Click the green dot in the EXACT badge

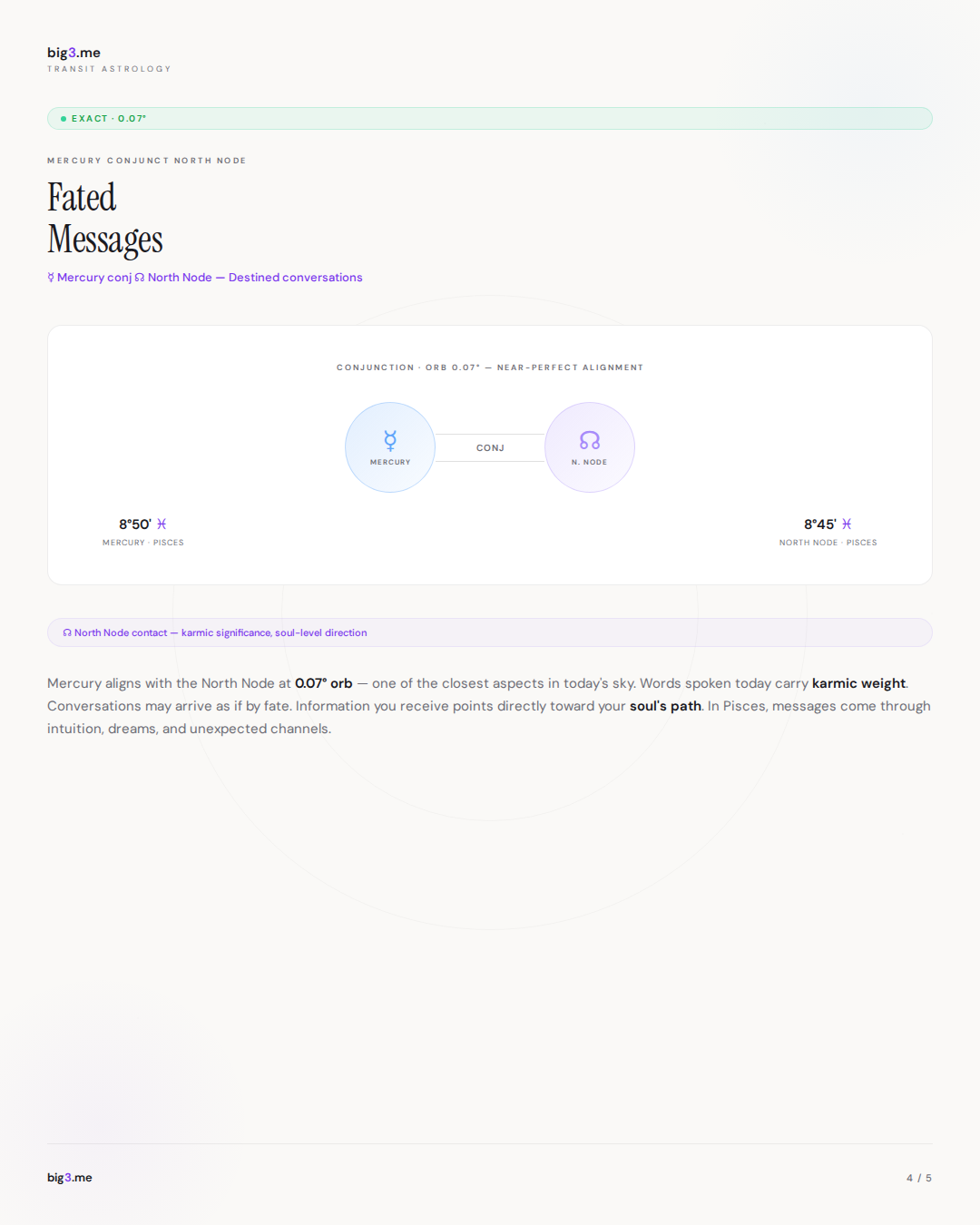(64, 119)
